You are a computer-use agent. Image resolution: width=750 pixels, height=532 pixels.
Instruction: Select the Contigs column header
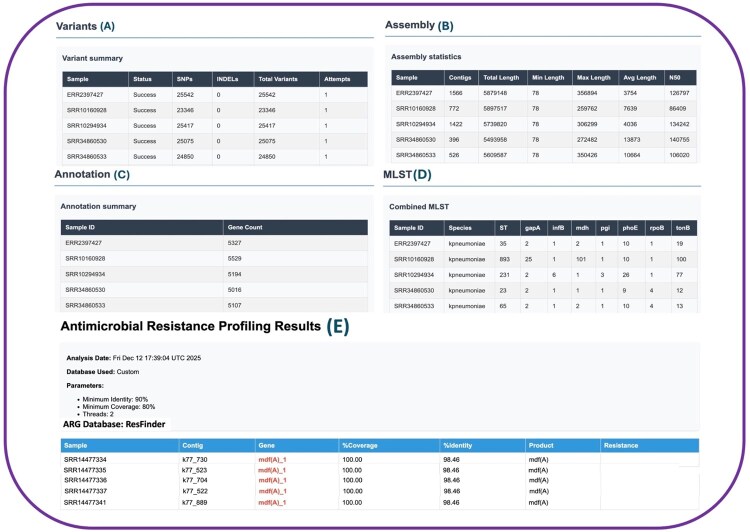coord(461,78)
